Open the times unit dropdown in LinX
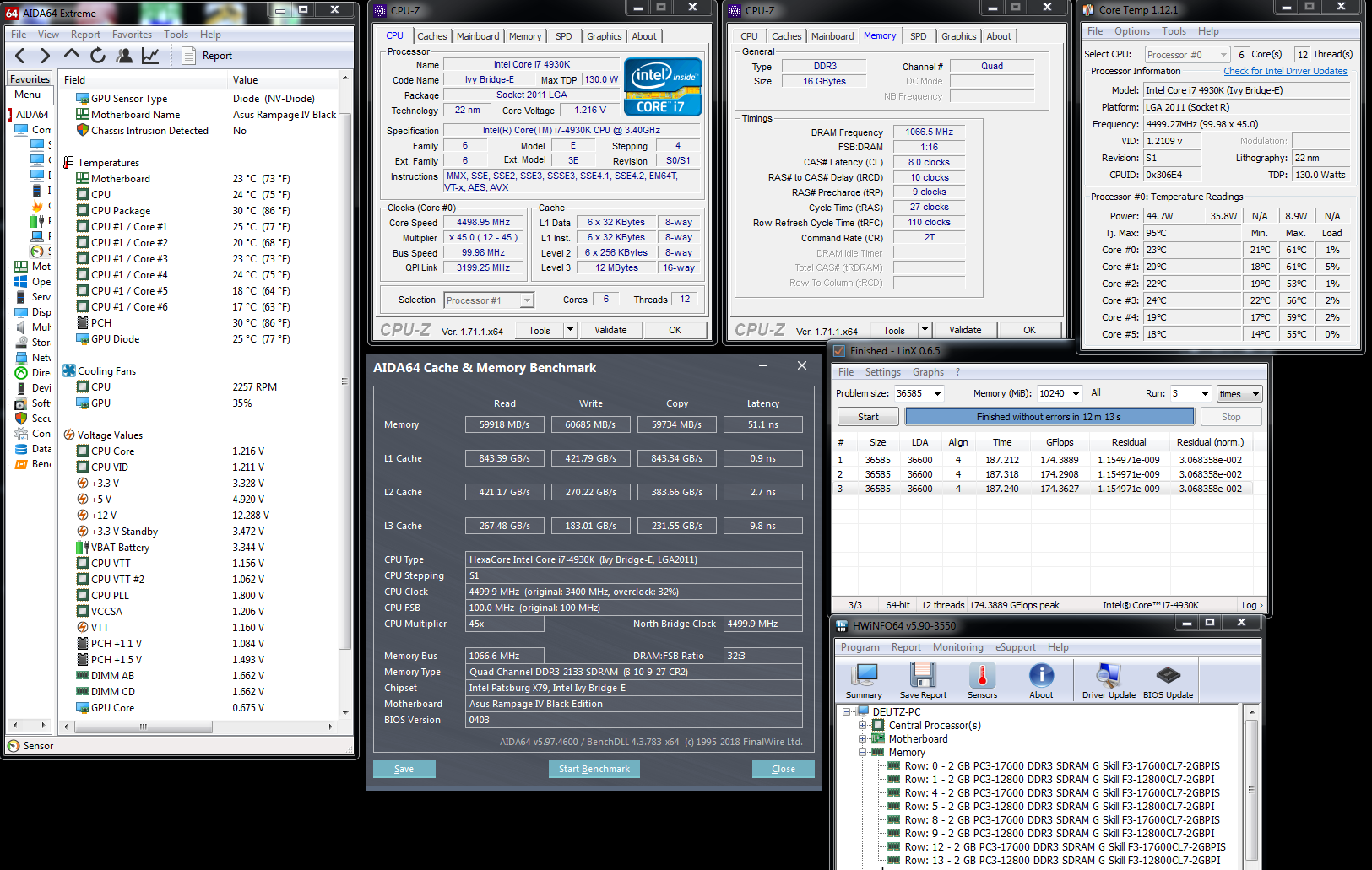This screenshot has height=870, width=1372. 1239,394
